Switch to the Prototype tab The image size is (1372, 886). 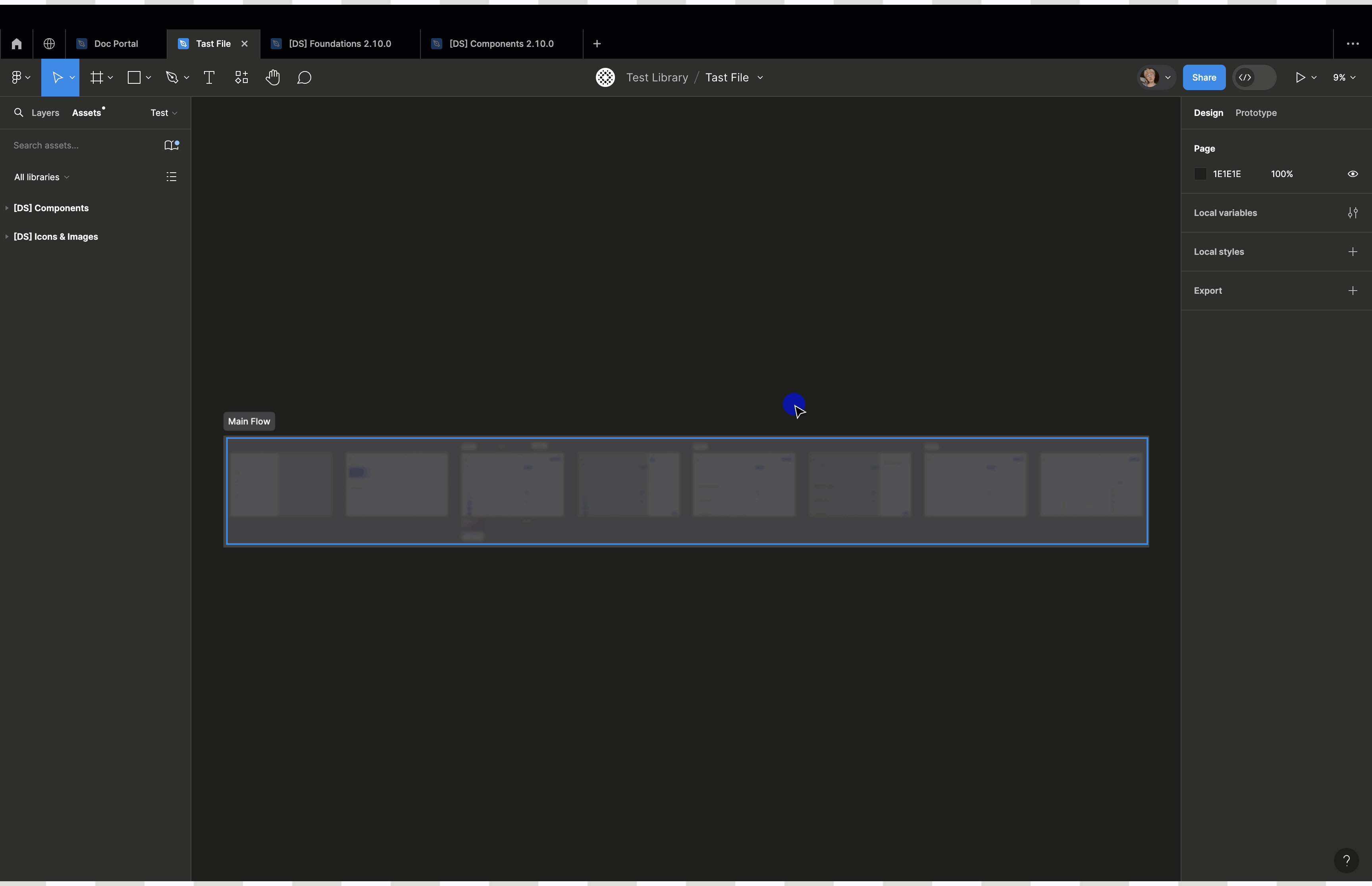click(x=1256, y=113)
